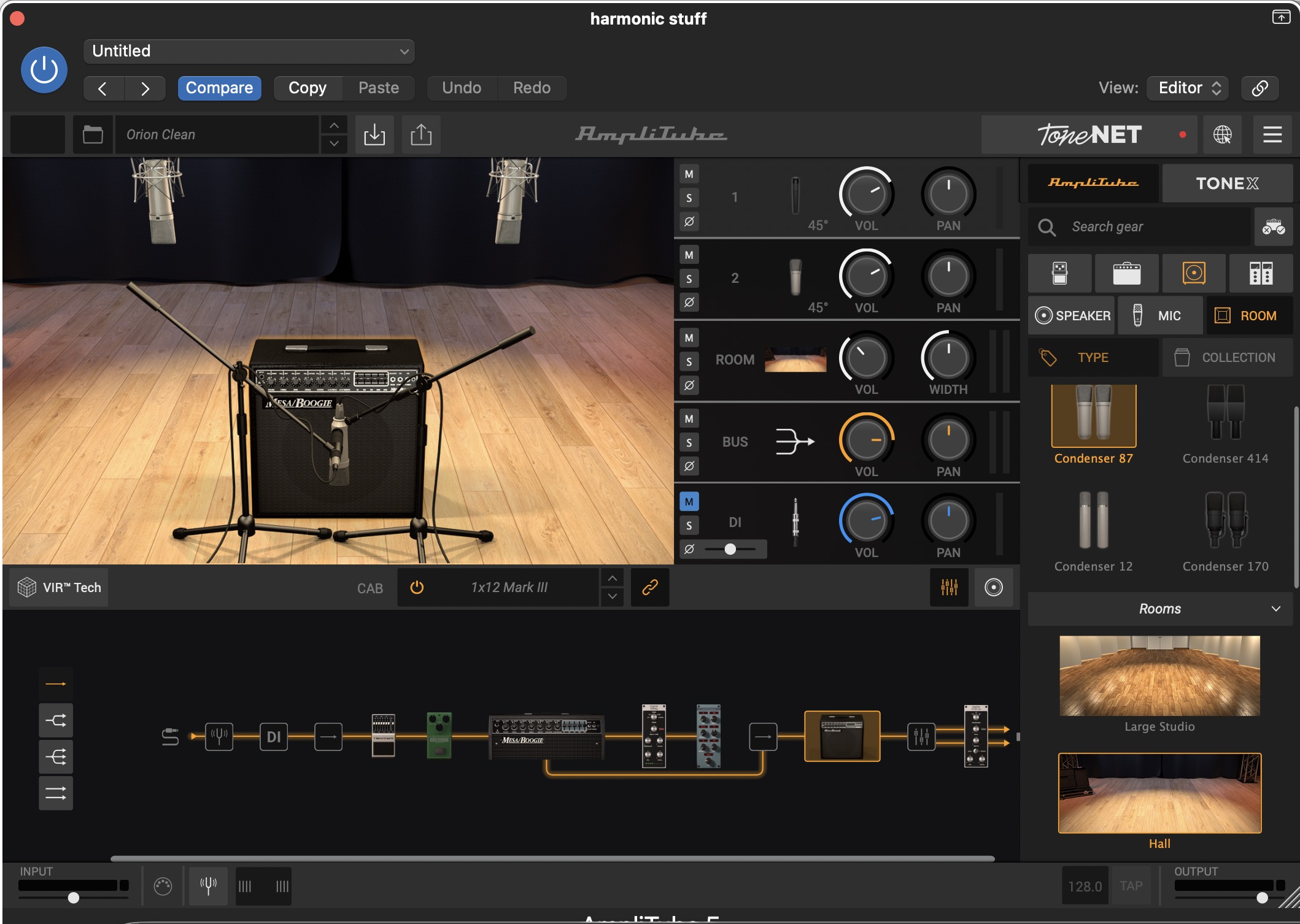The width and height of the screenshot is (1300, 924).
Task: Select the Large Studio room thumbnail
Action: coord(1159,676)
